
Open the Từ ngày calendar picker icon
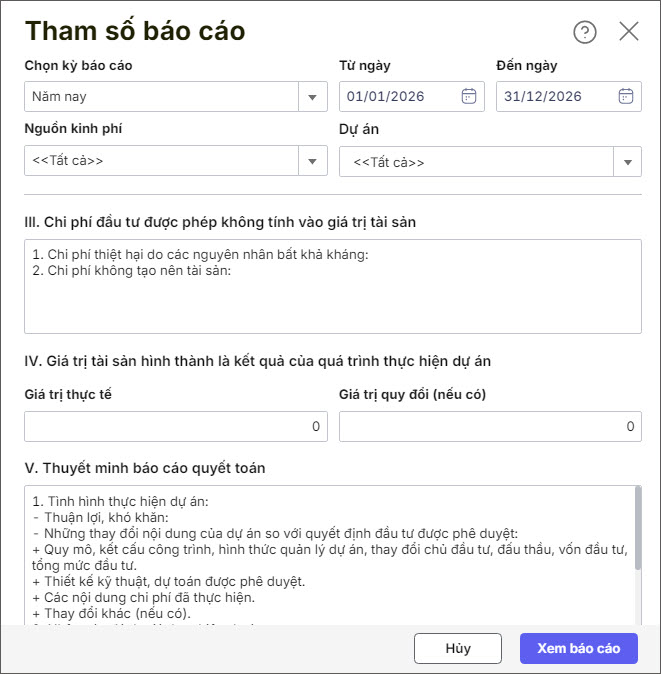(x=469, y=96)
